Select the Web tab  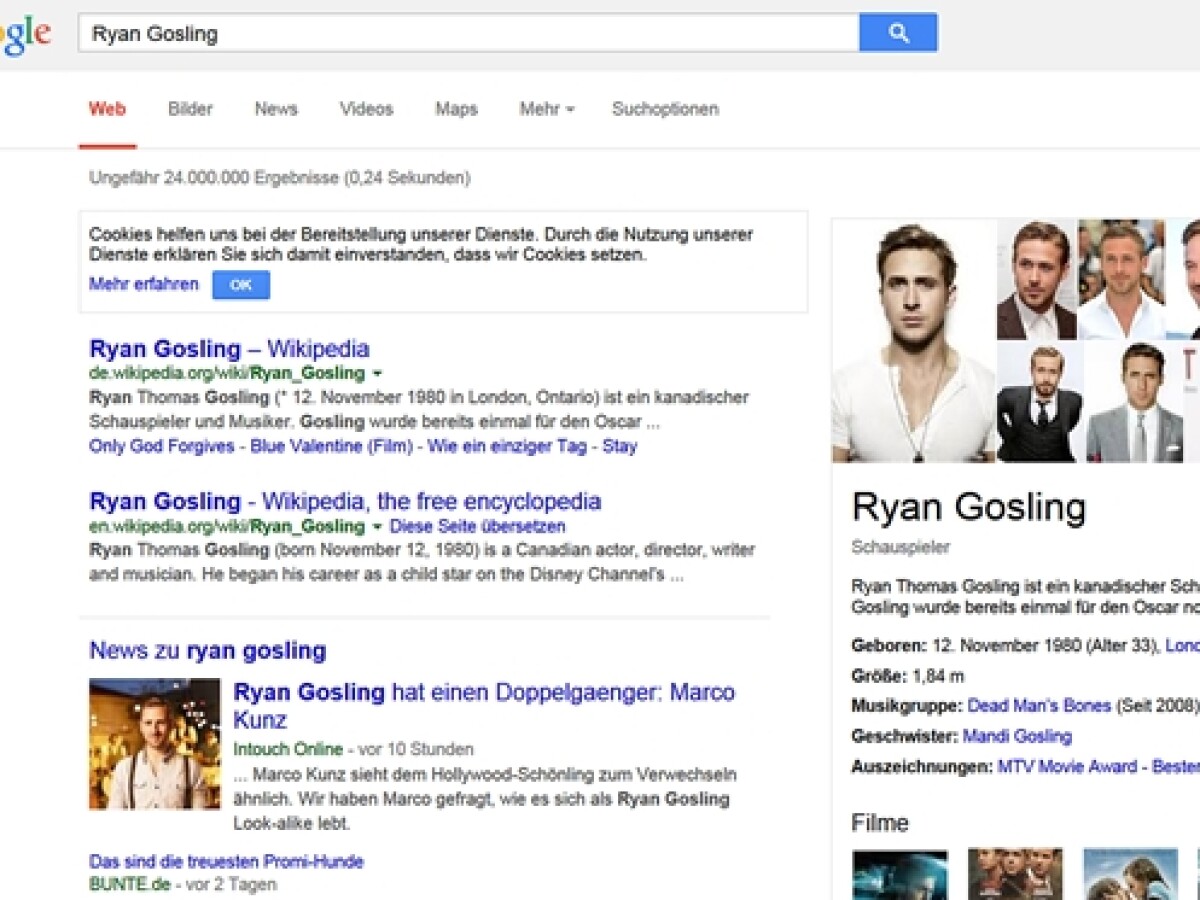(109, 109)
